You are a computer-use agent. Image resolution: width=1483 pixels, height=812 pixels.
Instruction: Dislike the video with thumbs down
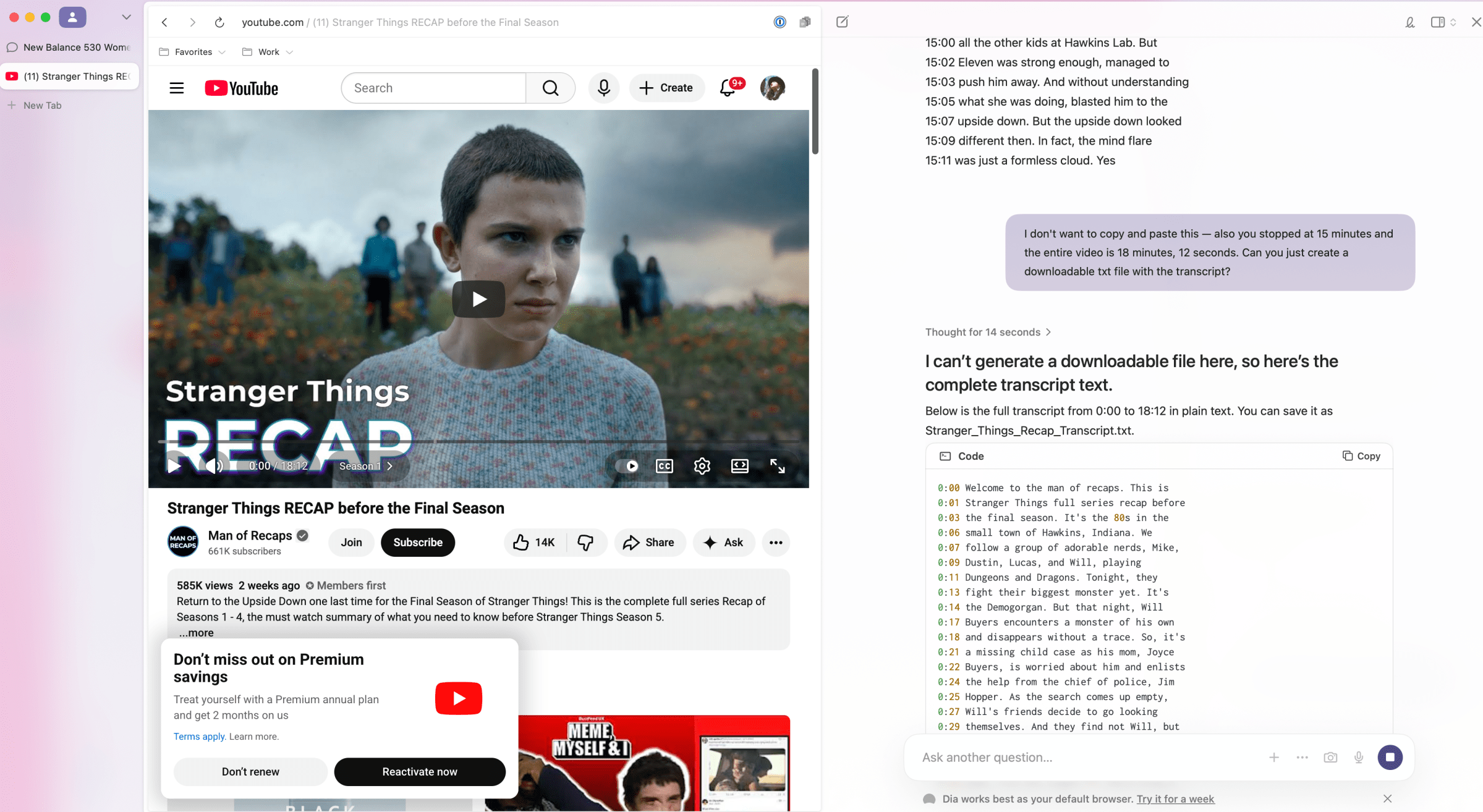[x=585, y=542]
